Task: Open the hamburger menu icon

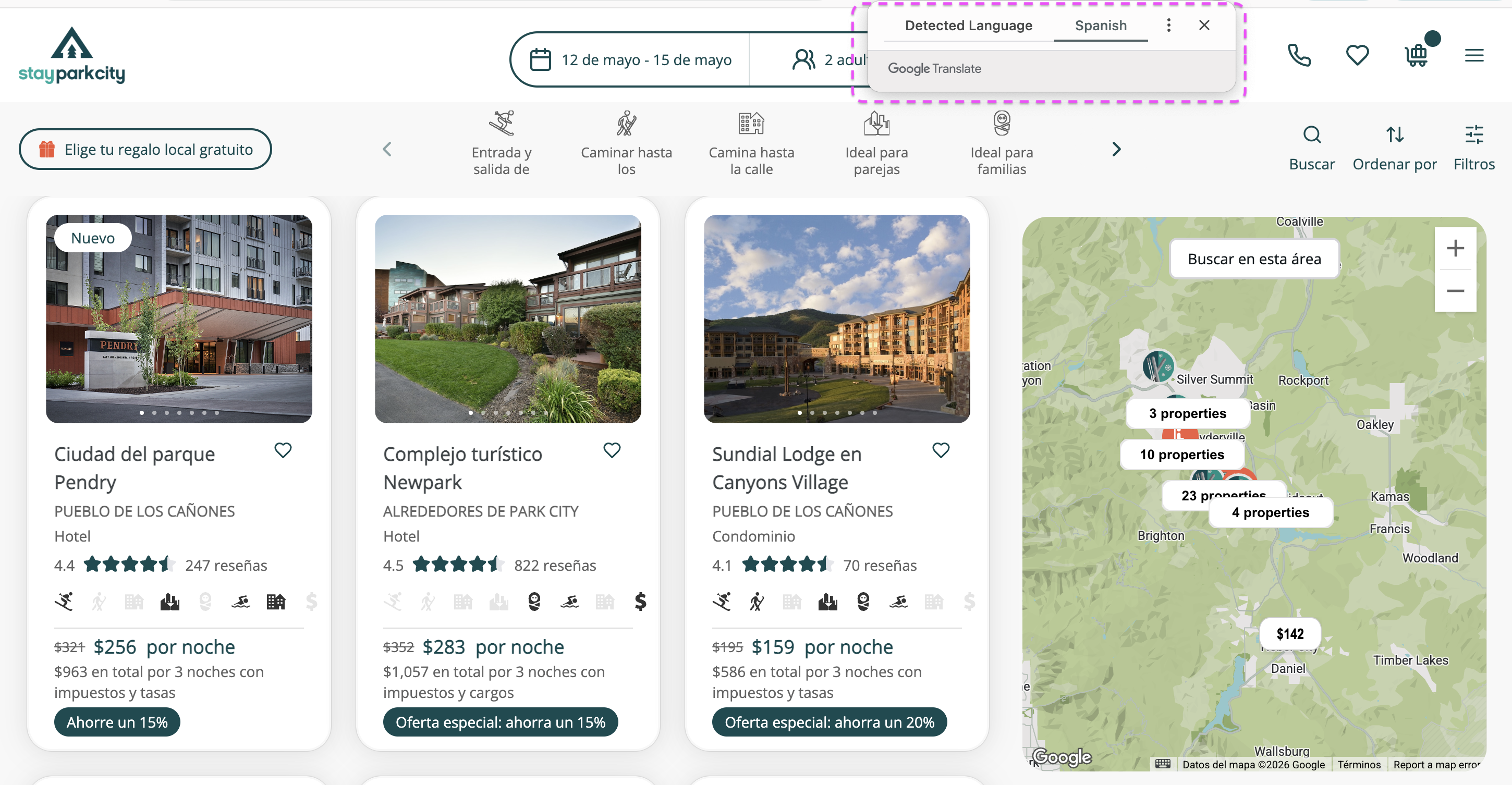Action: [x=1473, y=56]
